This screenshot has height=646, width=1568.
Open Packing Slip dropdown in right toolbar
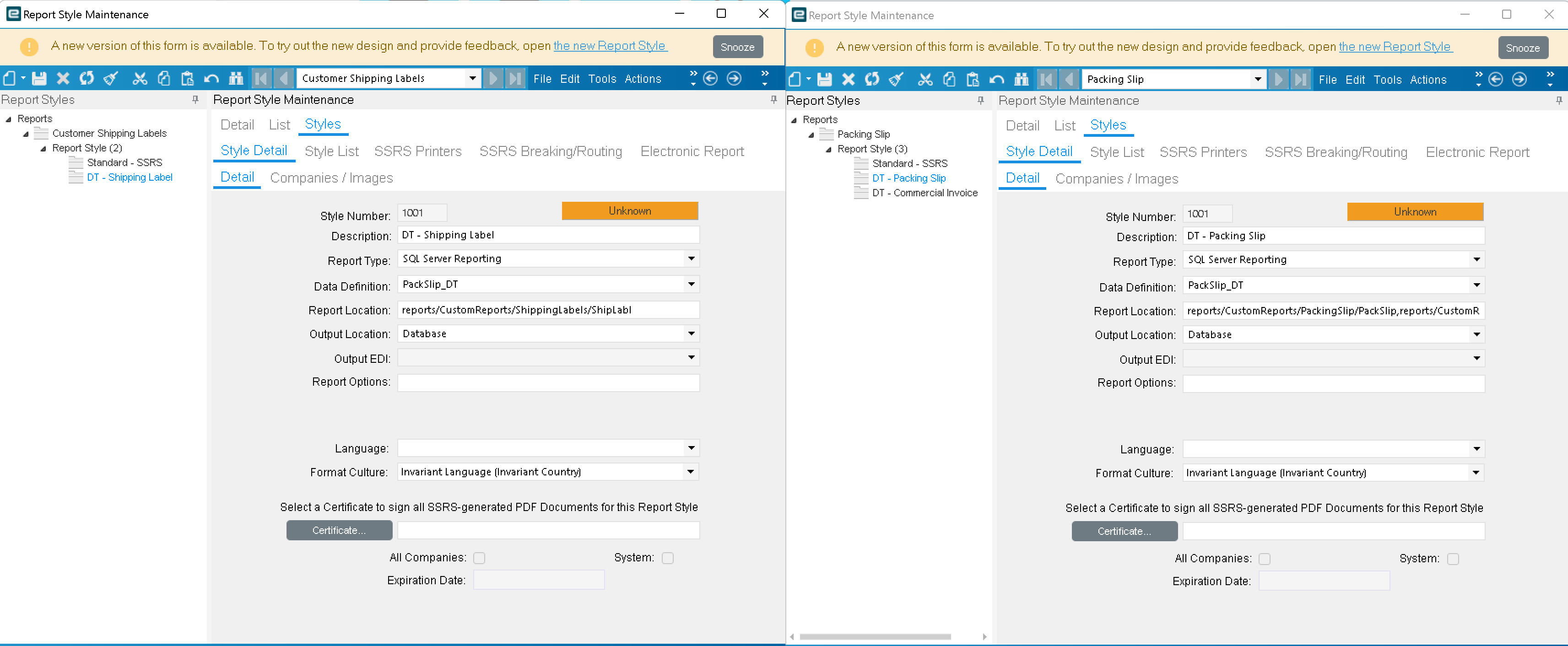point(1258,80)
